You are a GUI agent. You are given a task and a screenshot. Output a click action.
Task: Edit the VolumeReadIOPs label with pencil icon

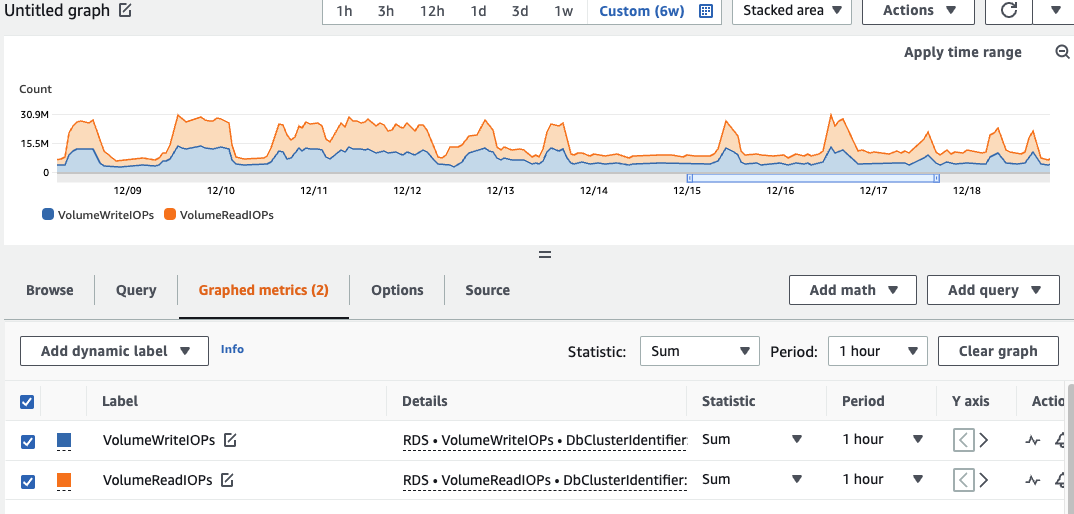coord(227,480)
